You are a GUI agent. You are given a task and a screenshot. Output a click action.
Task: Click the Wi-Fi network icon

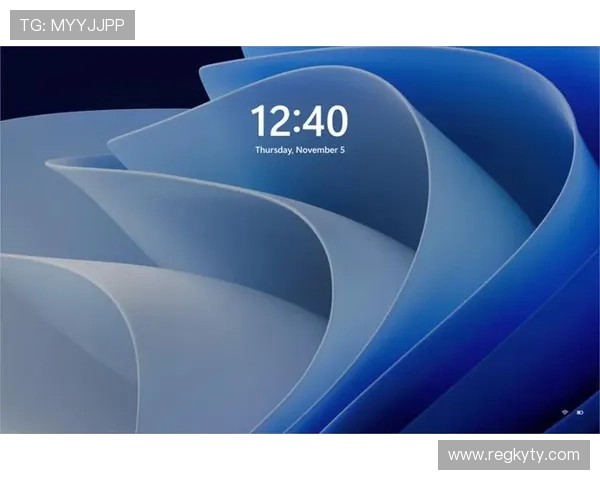coord(565,412)
